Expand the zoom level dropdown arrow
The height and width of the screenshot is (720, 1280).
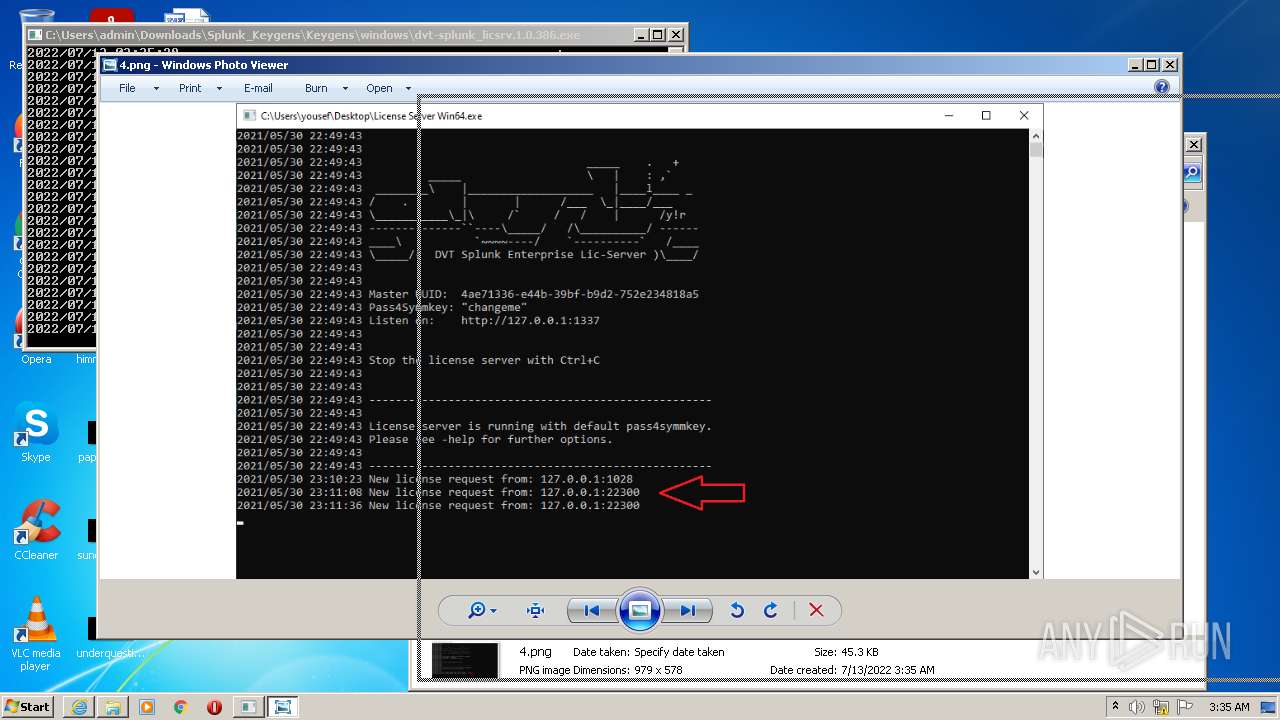[494, 610]
